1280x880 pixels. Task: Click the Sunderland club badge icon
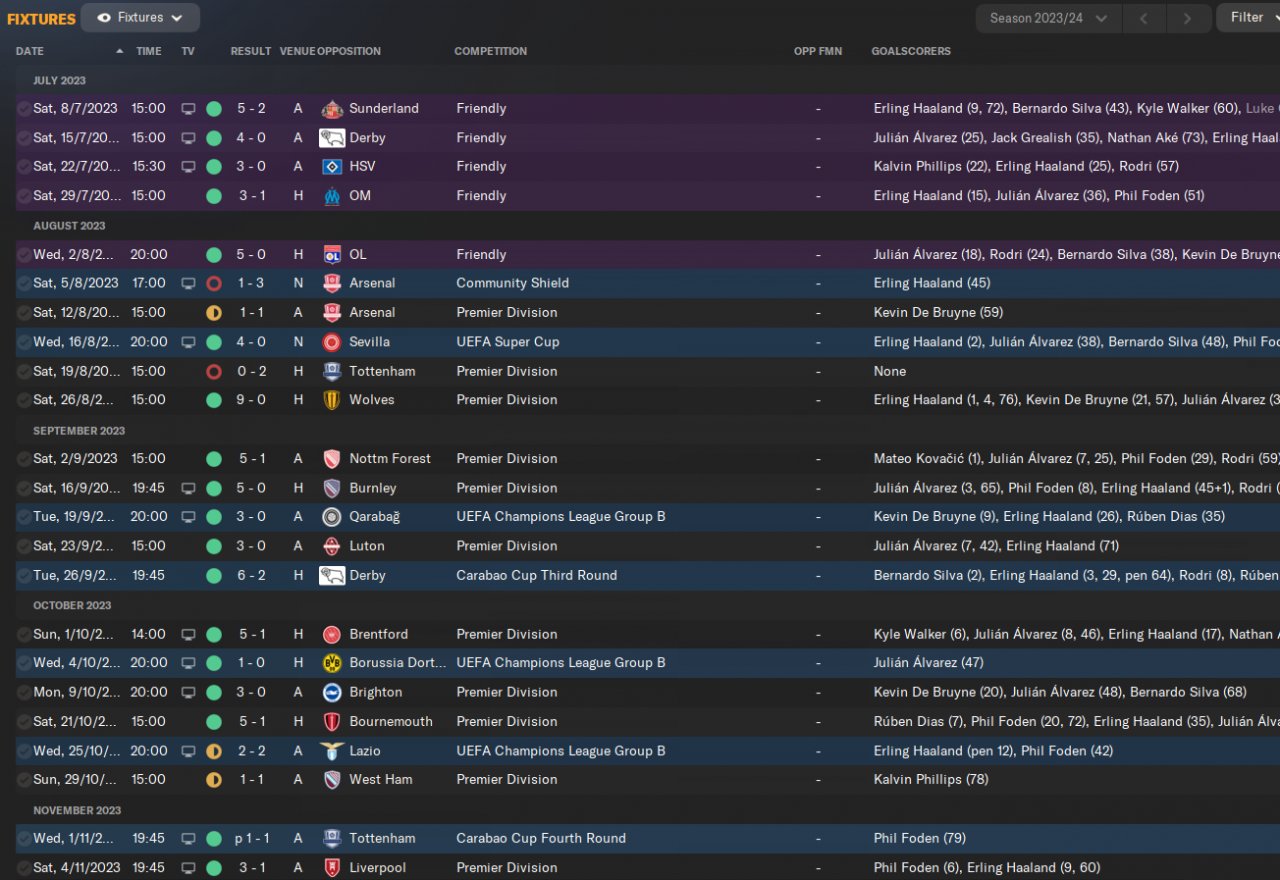332,109
